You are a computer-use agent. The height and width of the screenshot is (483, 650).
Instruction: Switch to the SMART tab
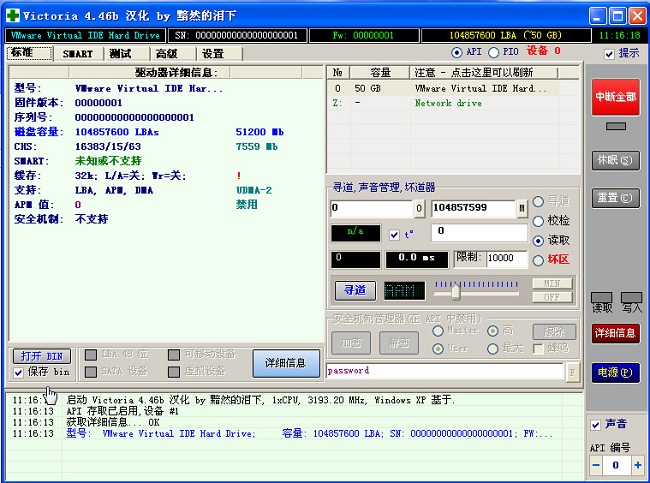(78, 53)
